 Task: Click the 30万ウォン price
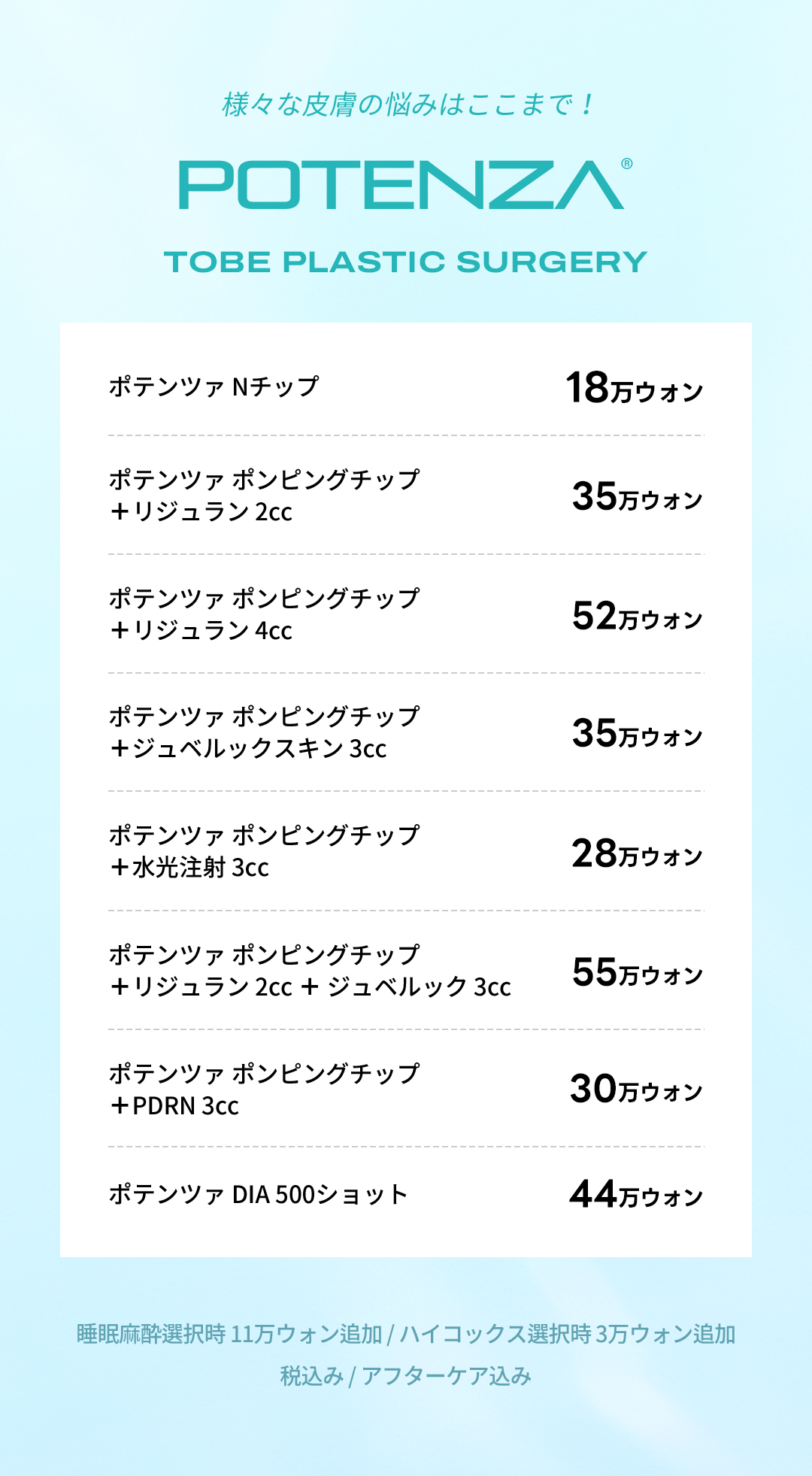[636, 1089]
